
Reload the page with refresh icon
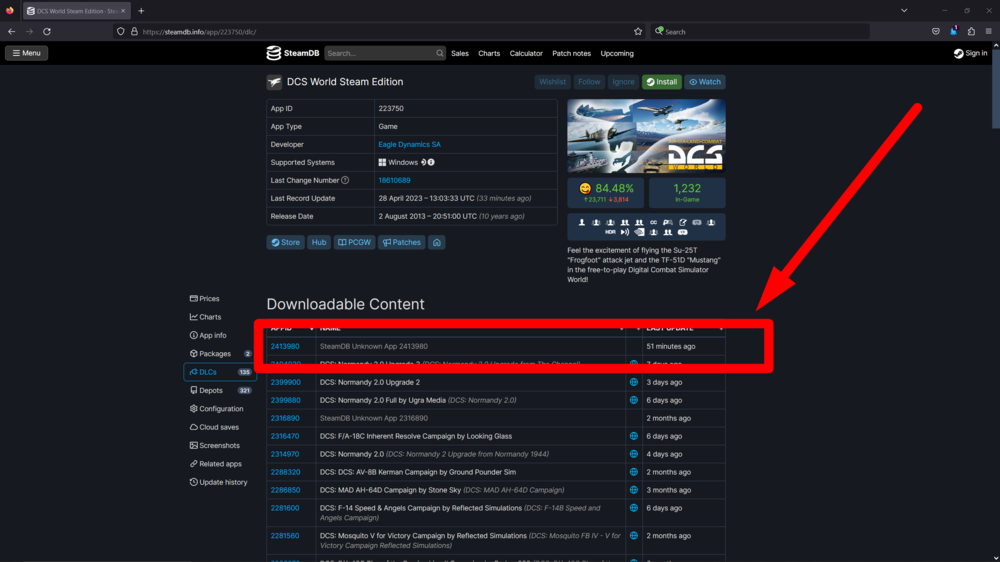point(47,31)
